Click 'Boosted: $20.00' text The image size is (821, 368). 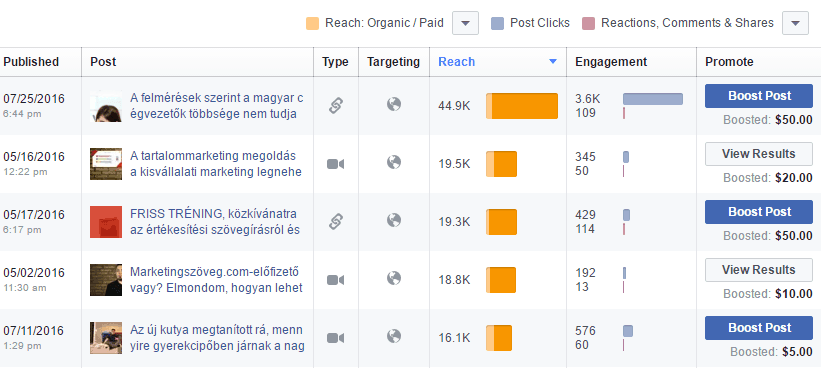pos(768,178)
